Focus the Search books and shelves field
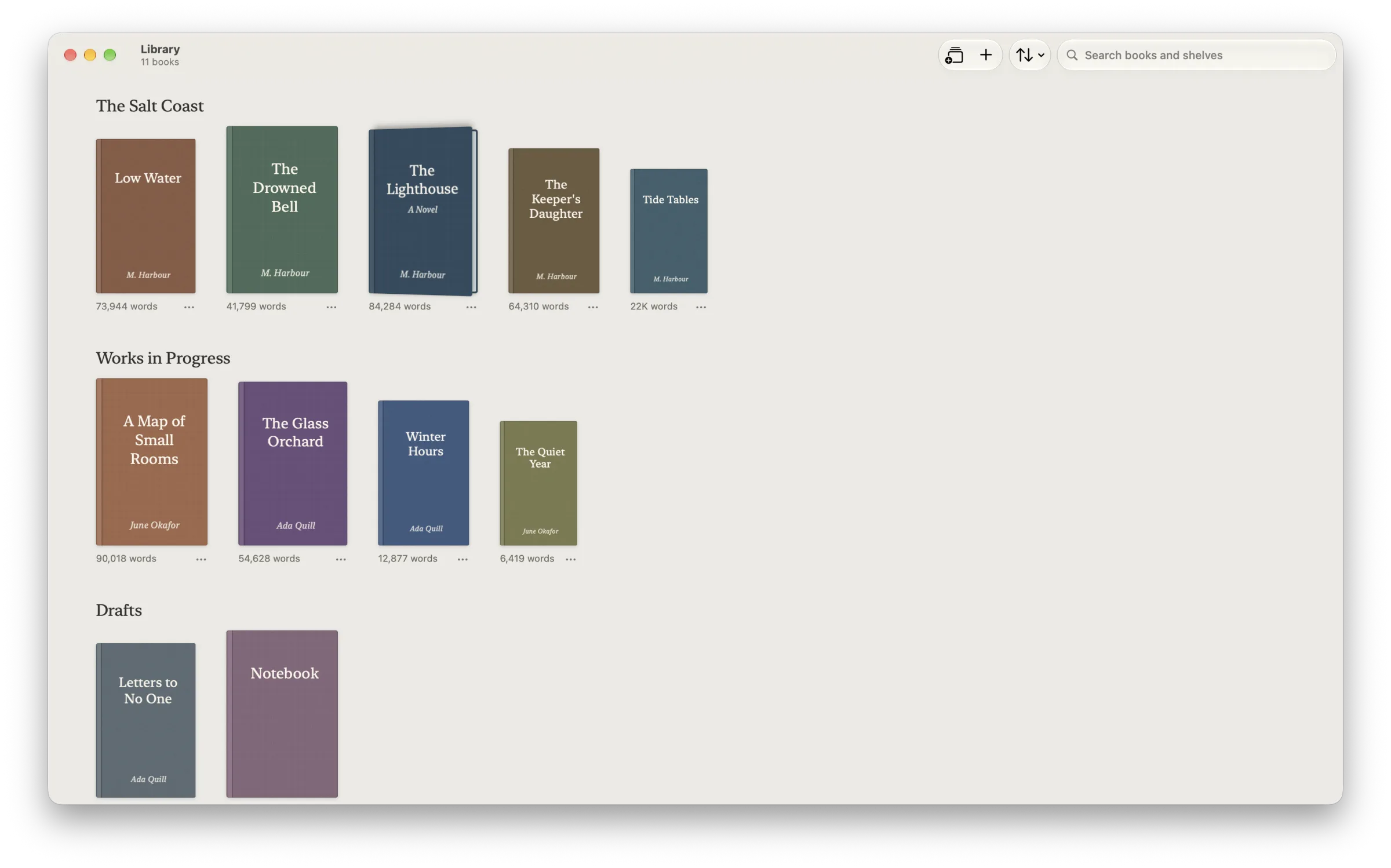1391x868 pixels. click(x=1196, y=55)
